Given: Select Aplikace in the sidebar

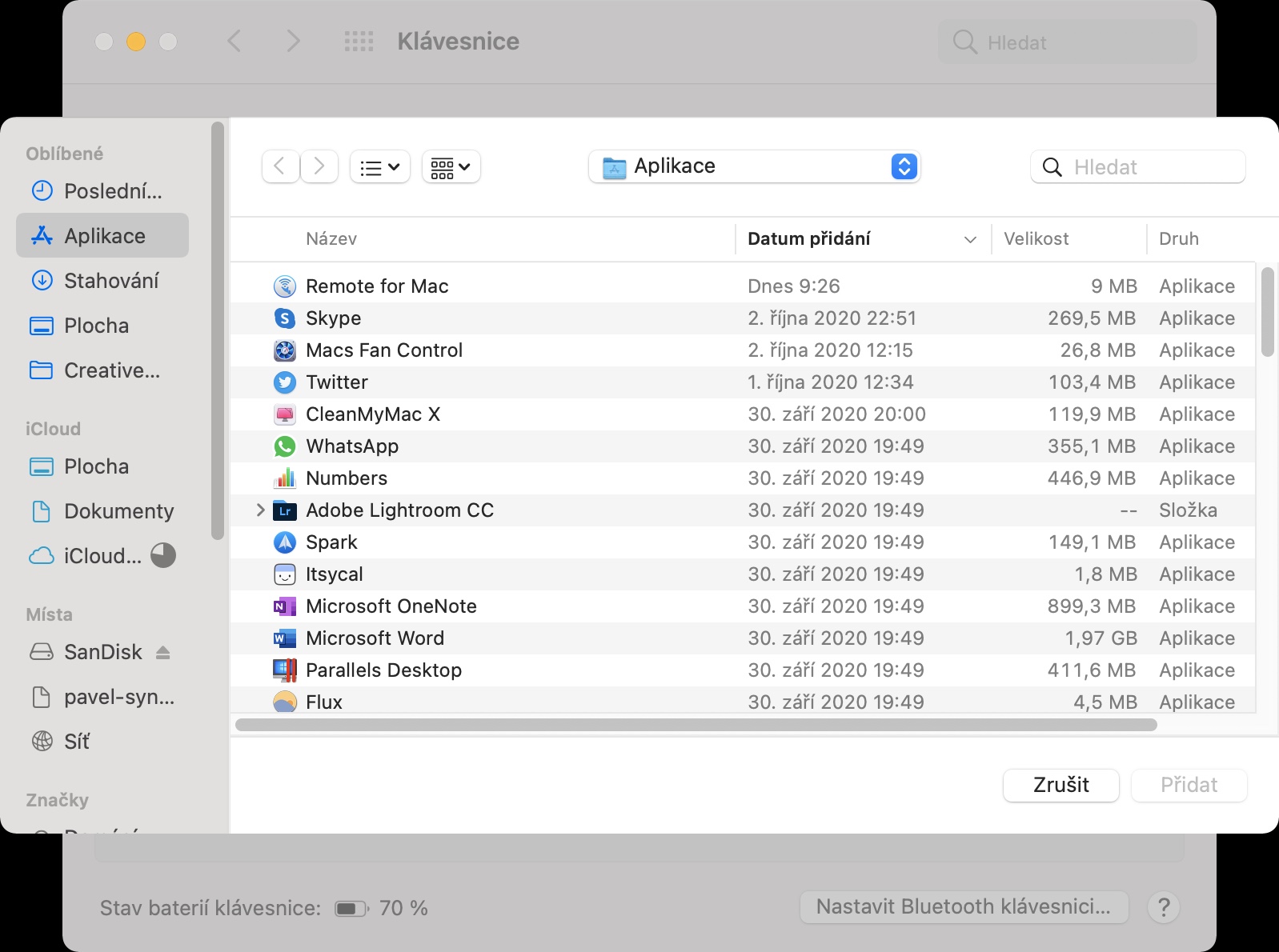Looking at the screenshot, I should [x=102, y=235].
